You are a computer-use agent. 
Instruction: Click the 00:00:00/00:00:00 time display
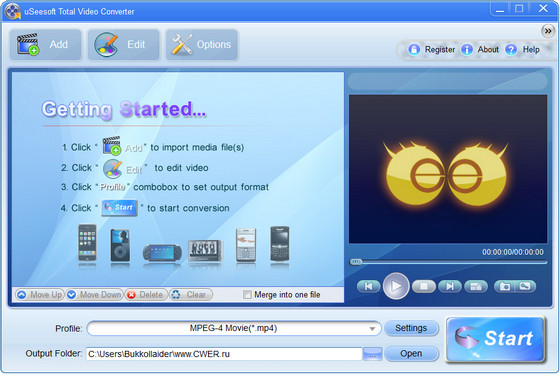[x=513, y=252]
